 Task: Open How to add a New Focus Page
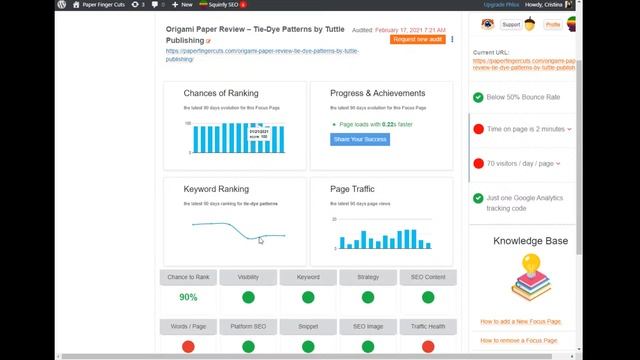pos(520,322)
